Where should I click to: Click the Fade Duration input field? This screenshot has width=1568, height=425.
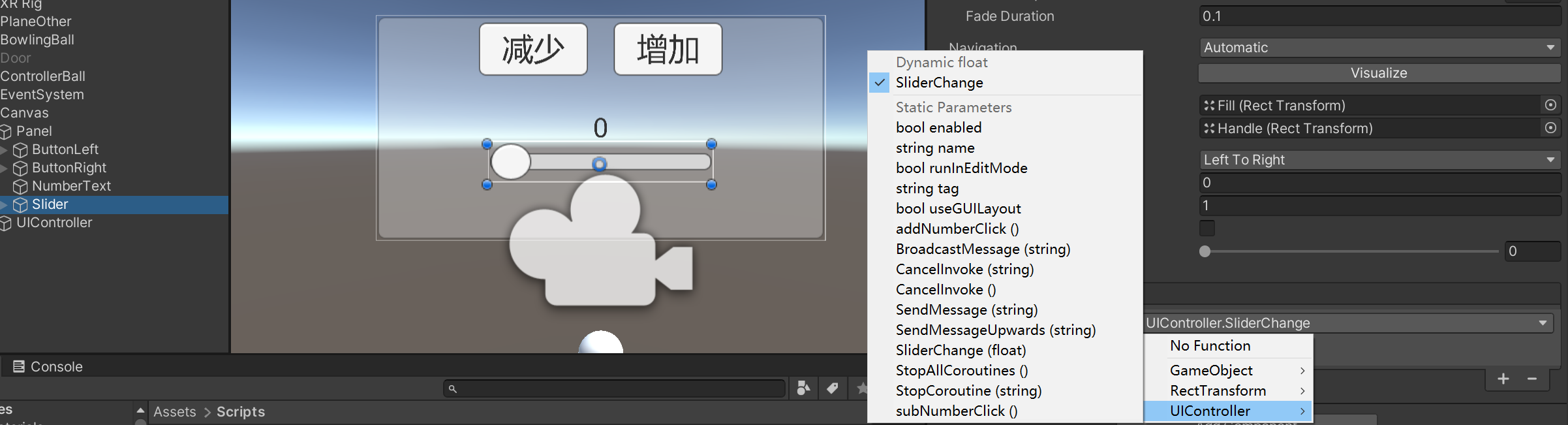point(1379,16)
